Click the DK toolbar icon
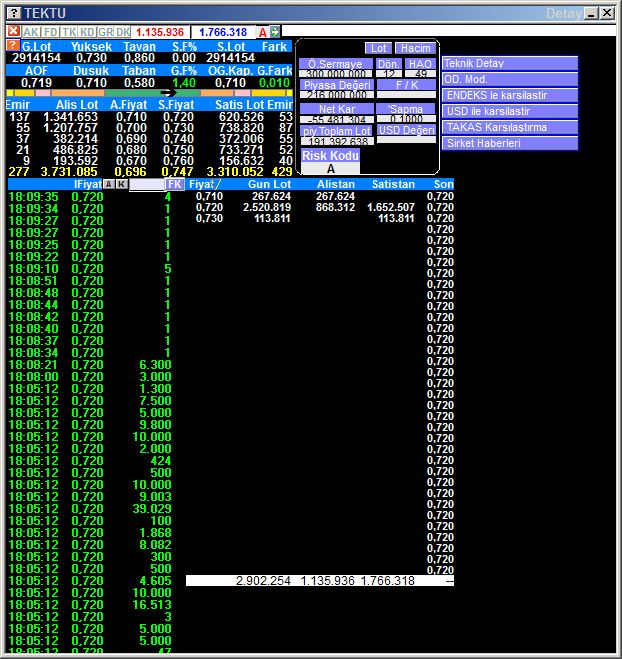 click(123, 32)
